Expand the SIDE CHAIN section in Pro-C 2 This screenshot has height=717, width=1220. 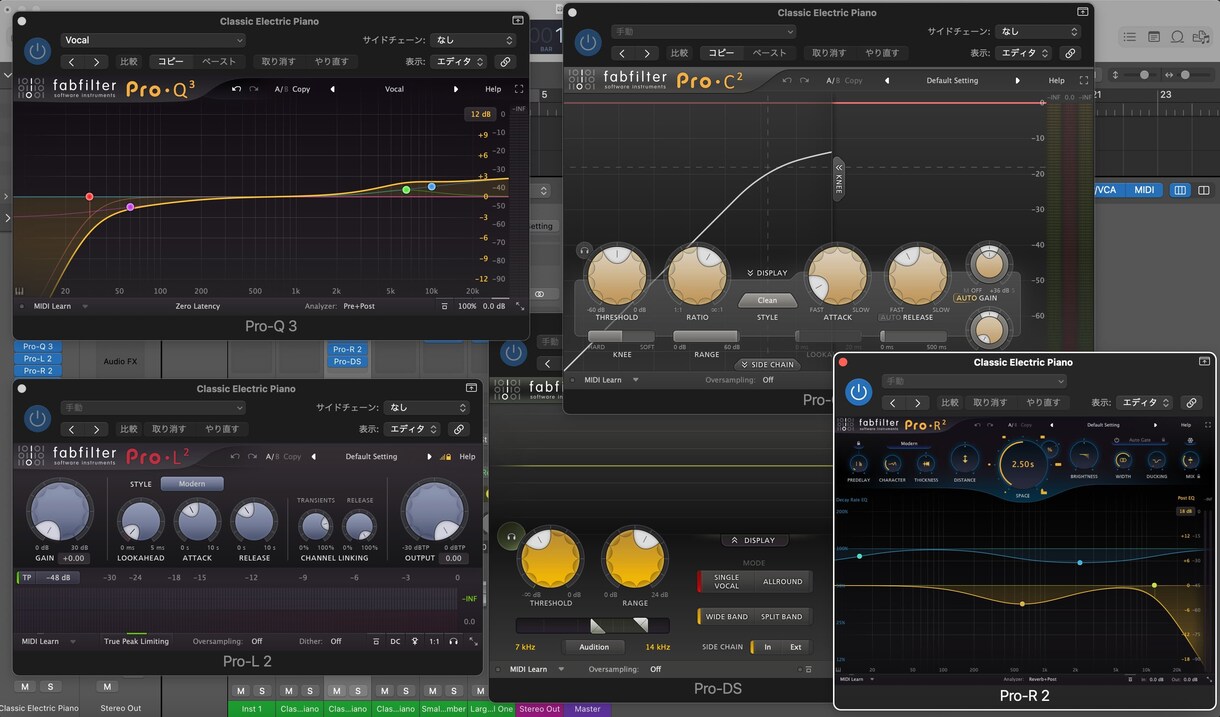(x=768, y=365)
